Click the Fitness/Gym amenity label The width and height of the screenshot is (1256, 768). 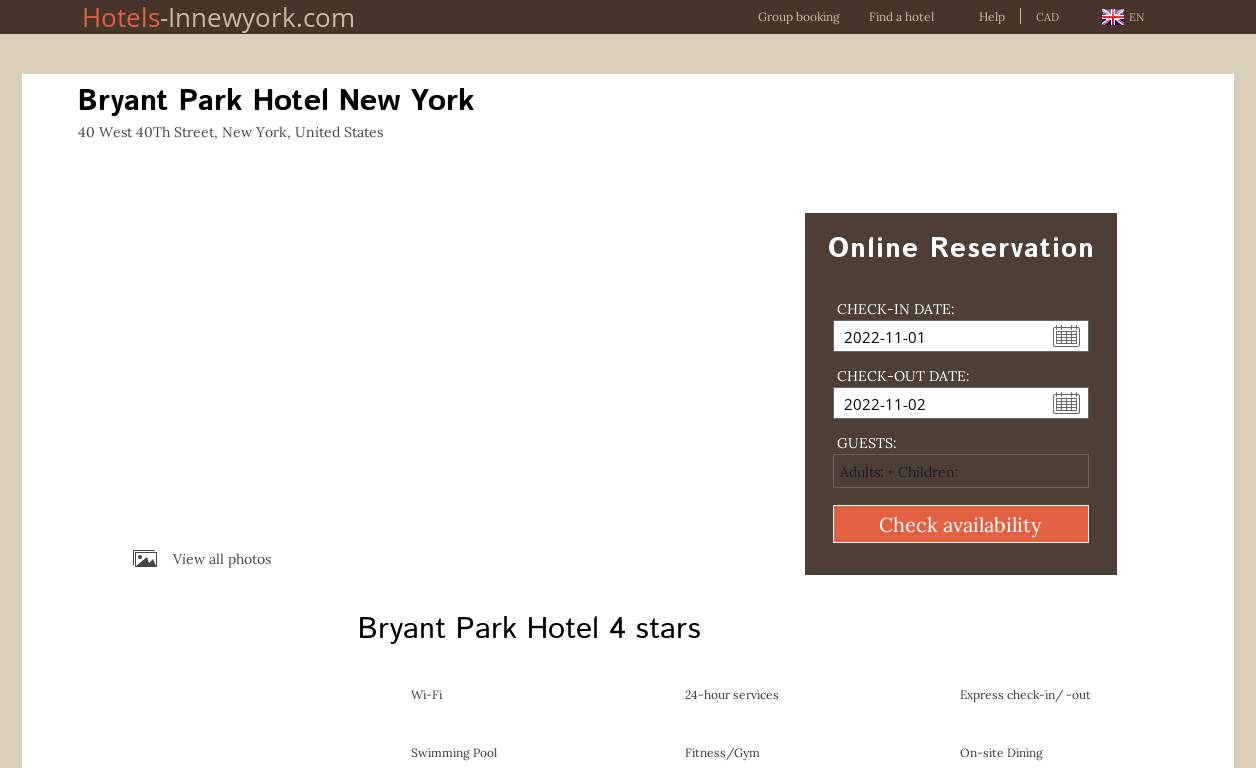[x=721, y=753]
